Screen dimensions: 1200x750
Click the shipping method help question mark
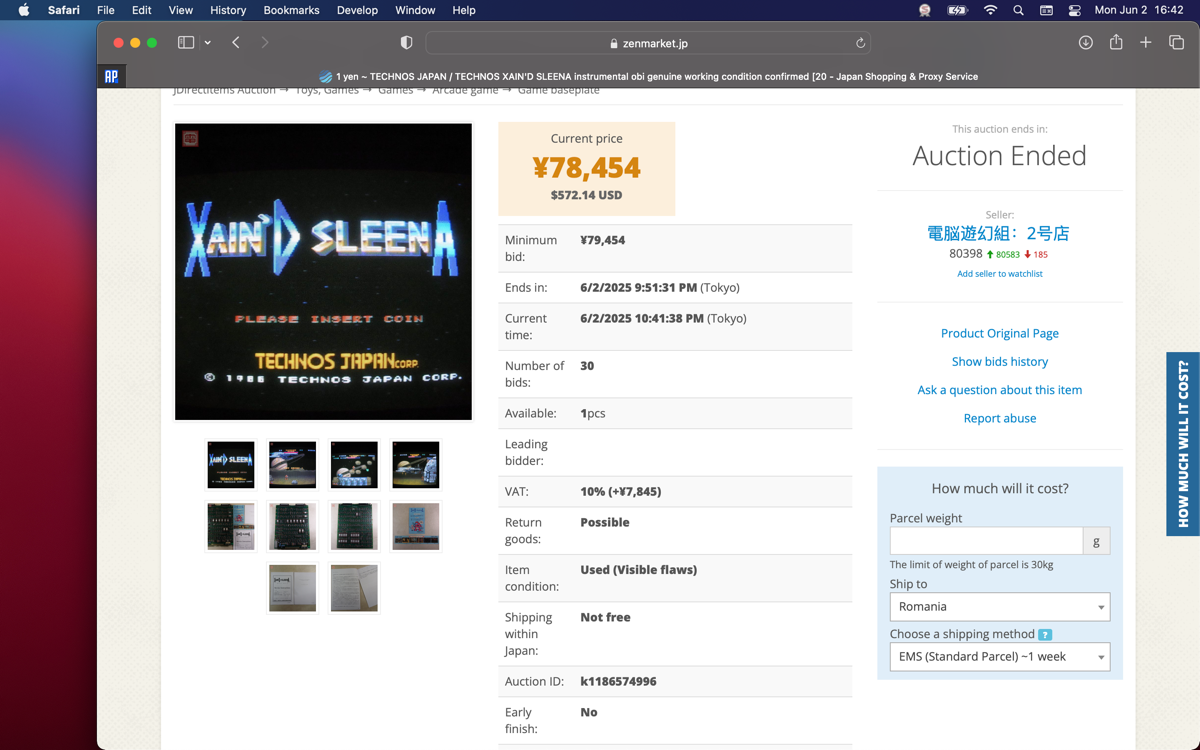(x=1045, y=634)
